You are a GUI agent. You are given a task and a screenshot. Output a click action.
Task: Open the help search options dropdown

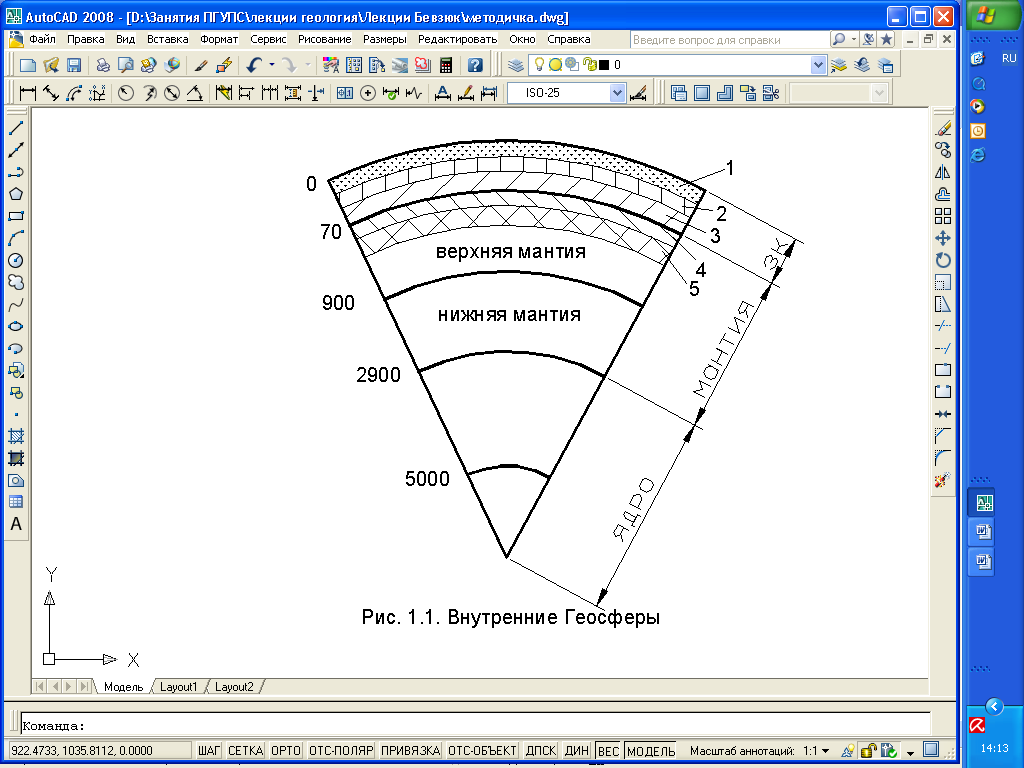click(x=854, y=39)
